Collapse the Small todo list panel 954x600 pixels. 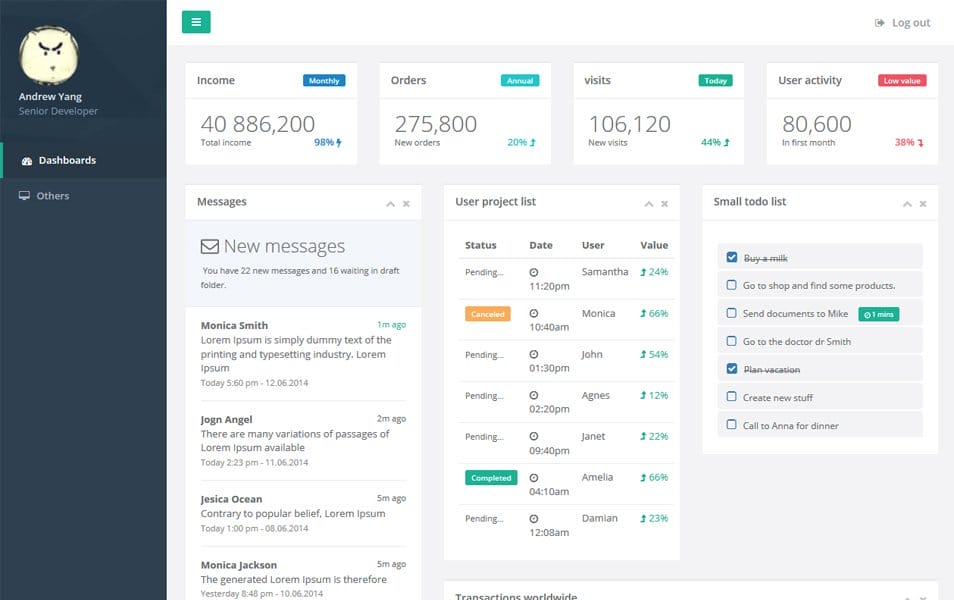pyautogui.click(x=906, y=202)
